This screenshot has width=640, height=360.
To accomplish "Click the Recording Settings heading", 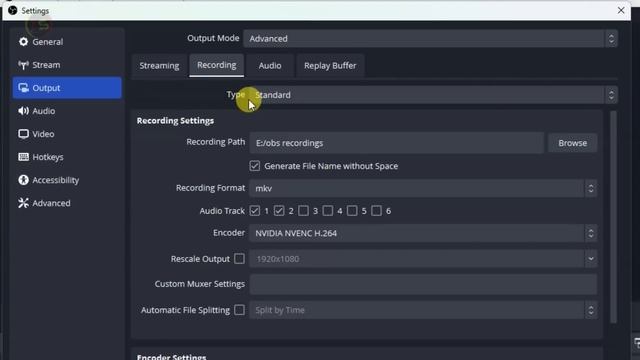I will pos(175,121).
